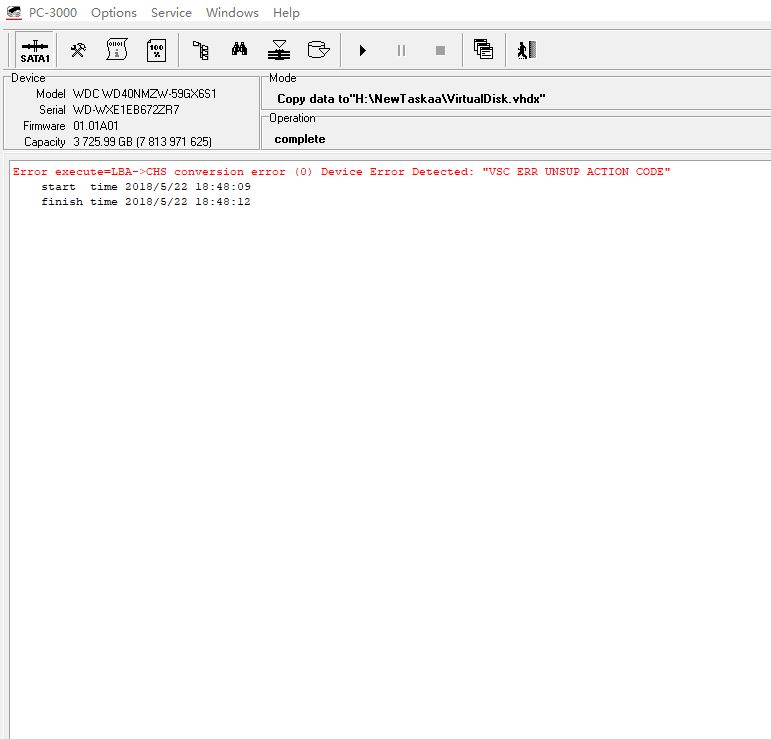Click the tree structure toolbar icon
This screenshot has height=739, width=771.
(201, 50)
